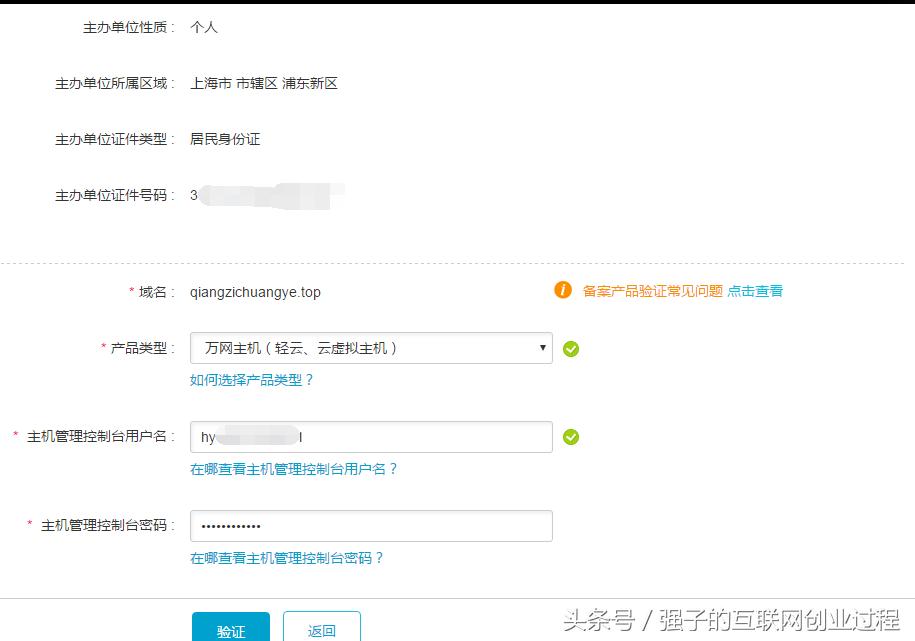
Task: Click the green checkmark next to the product type dropdown
Action: pos(570,348)
